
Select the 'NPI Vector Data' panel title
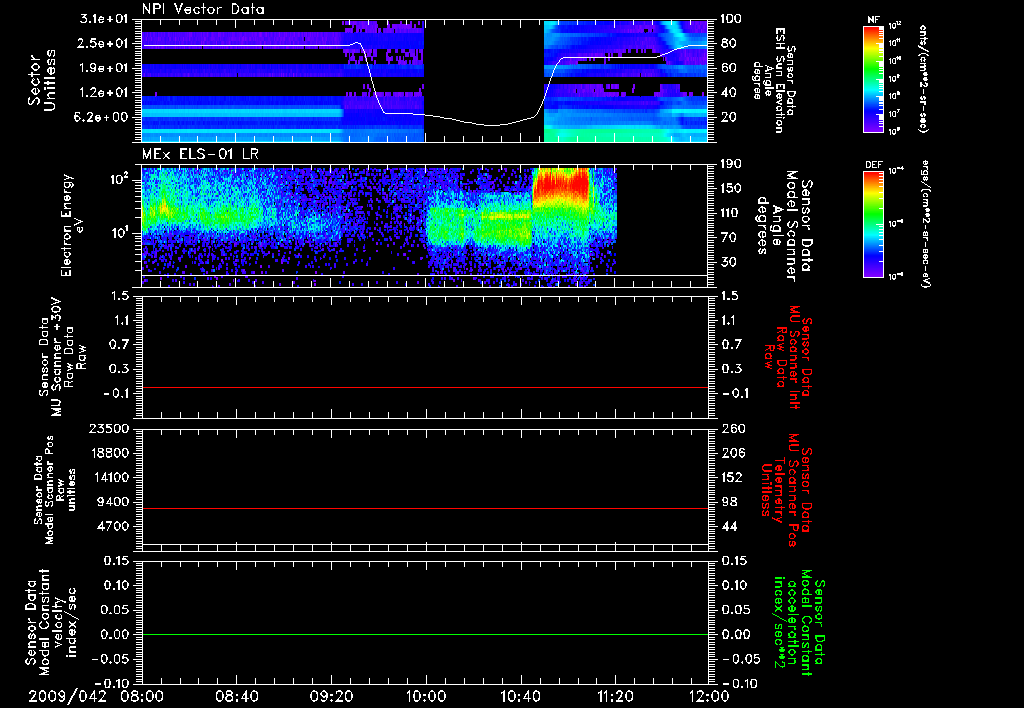tap(203, 9)
